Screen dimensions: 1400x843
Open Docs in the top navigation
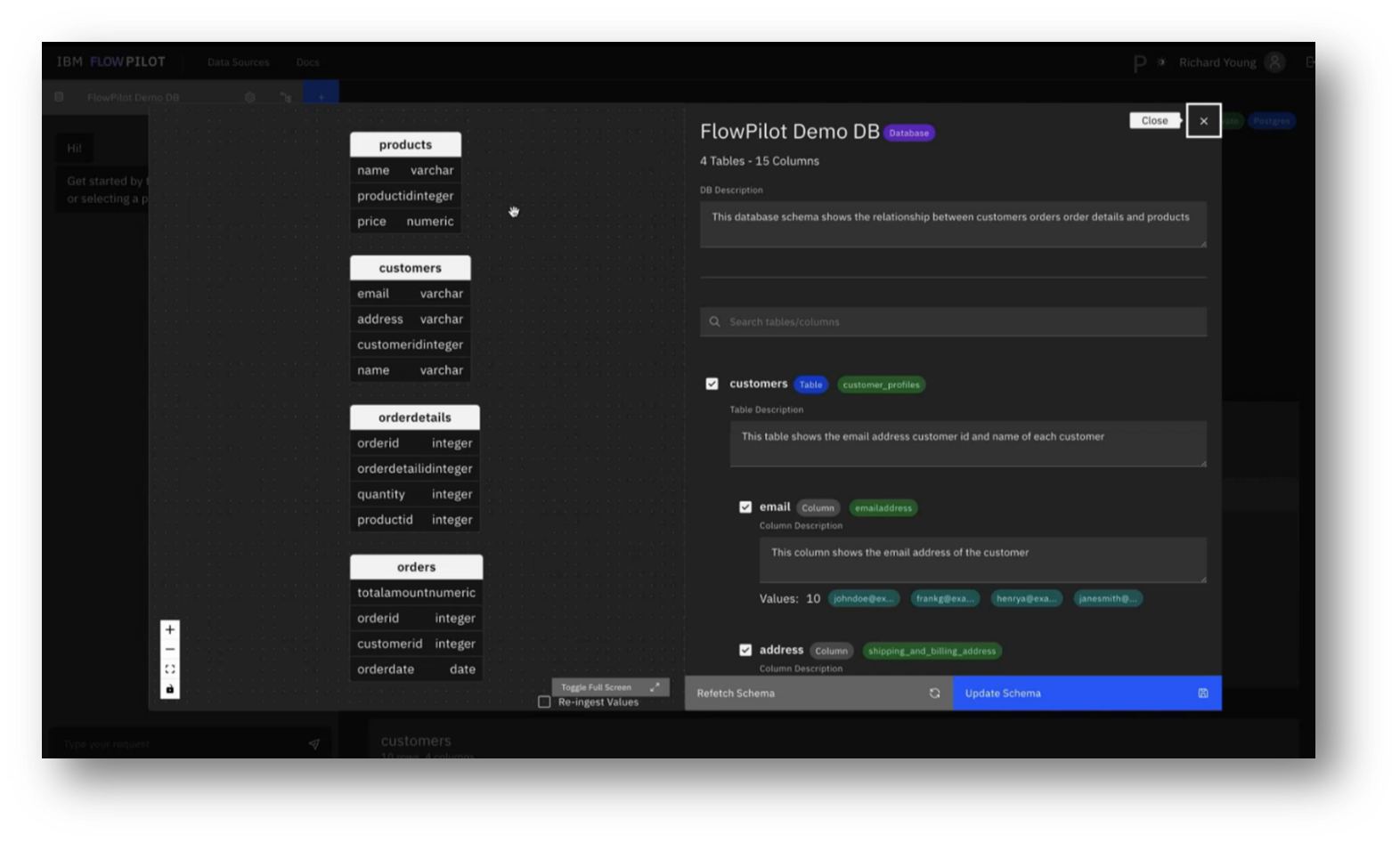307,62
